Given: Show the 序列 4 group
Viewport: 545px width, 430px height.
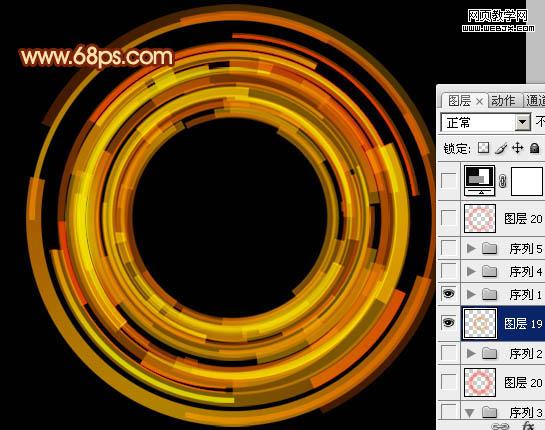Looking at the screenshot, I should pyautogui.click(x=449, y=271).
